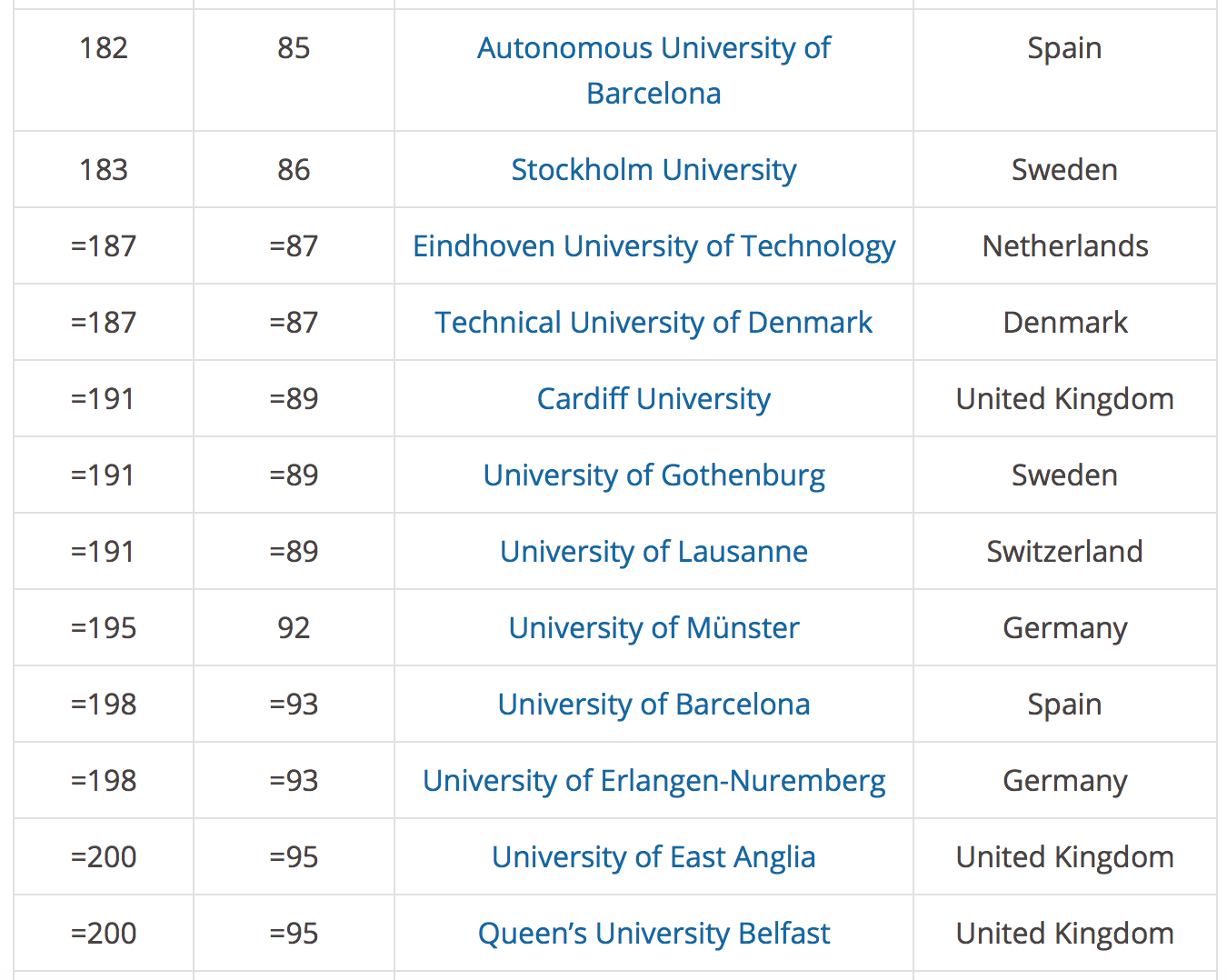This screenshot has height=980, width=1227.
Task: Click European rank 86 cell
Action: [294, 170]
